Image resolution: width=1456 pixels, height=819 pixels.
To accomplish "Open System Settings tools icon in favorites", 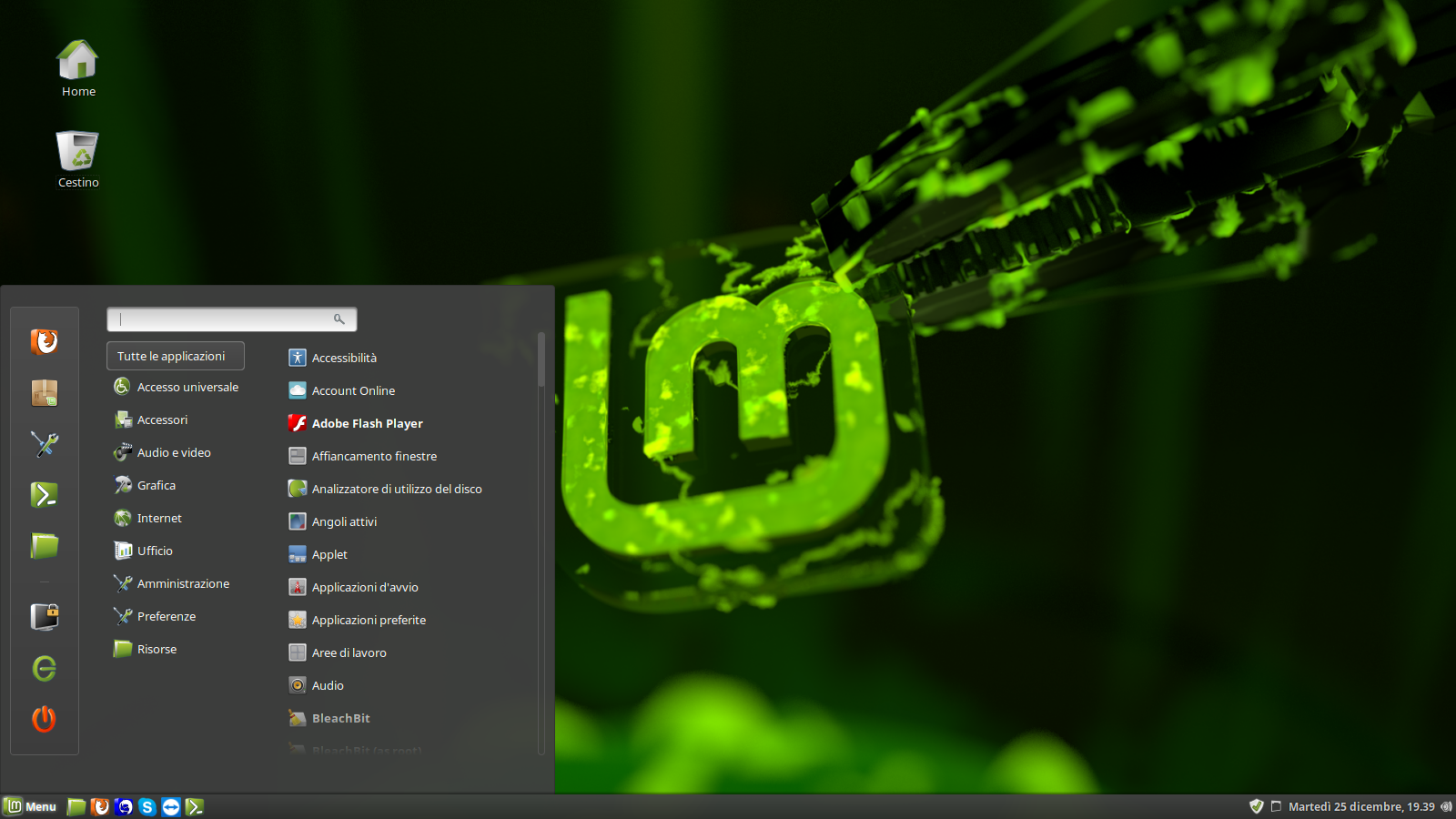I will tap(44, 444).
